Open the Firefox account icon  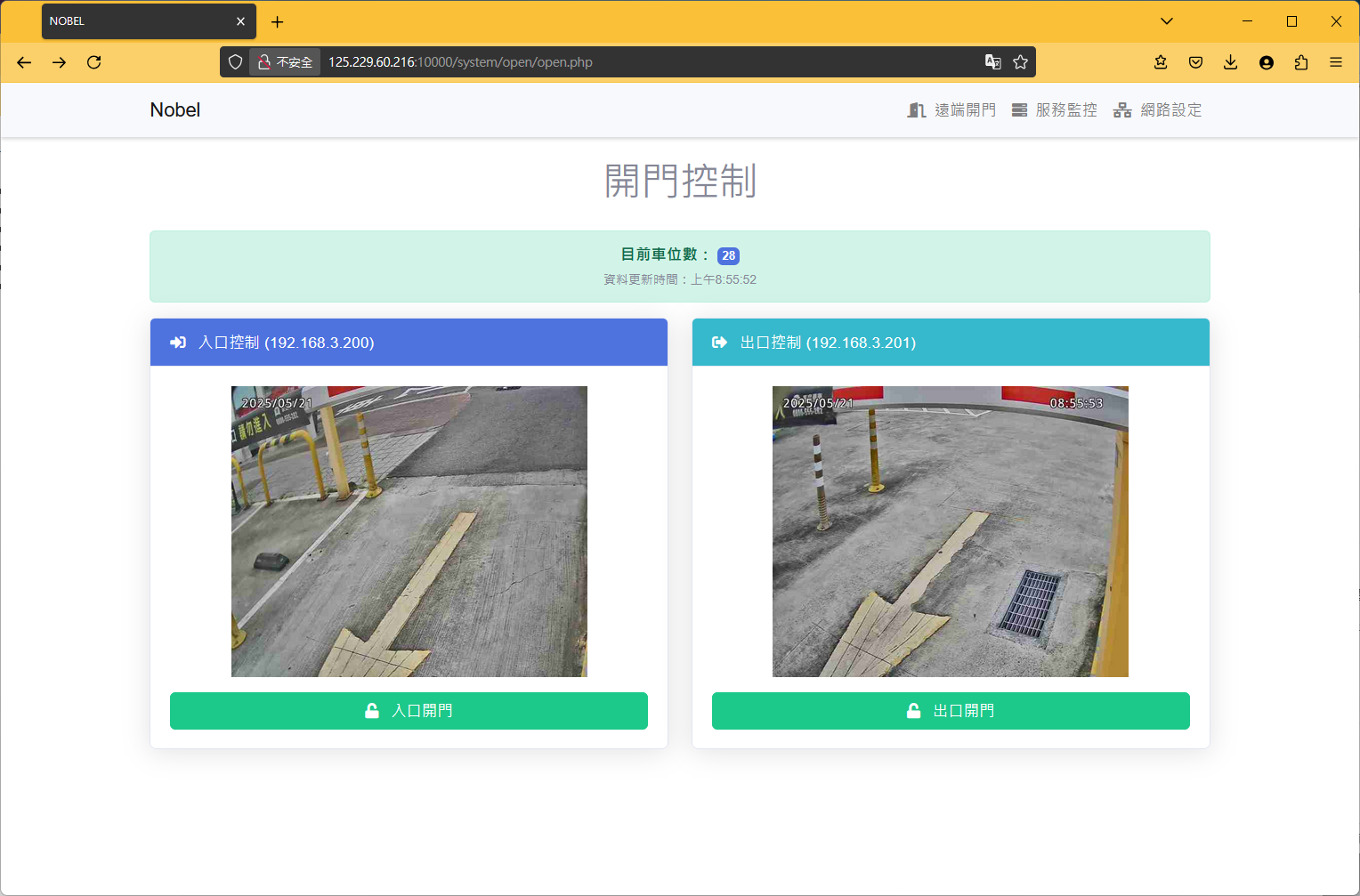(x=1266, y=62)
